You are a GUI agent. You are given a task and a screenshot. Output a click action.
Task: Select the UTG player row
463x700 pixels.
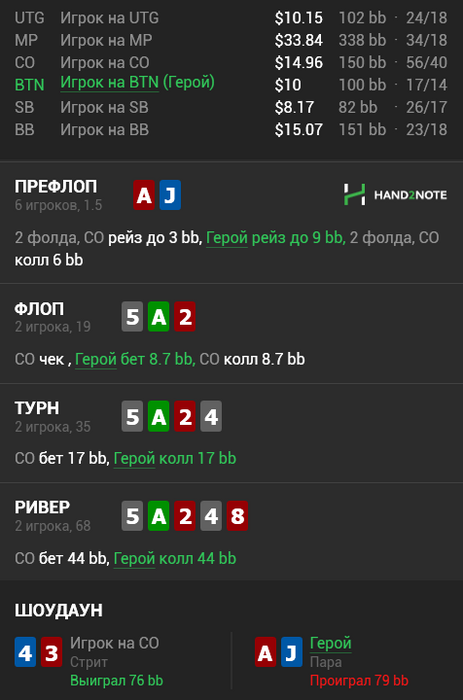(231, 18)
